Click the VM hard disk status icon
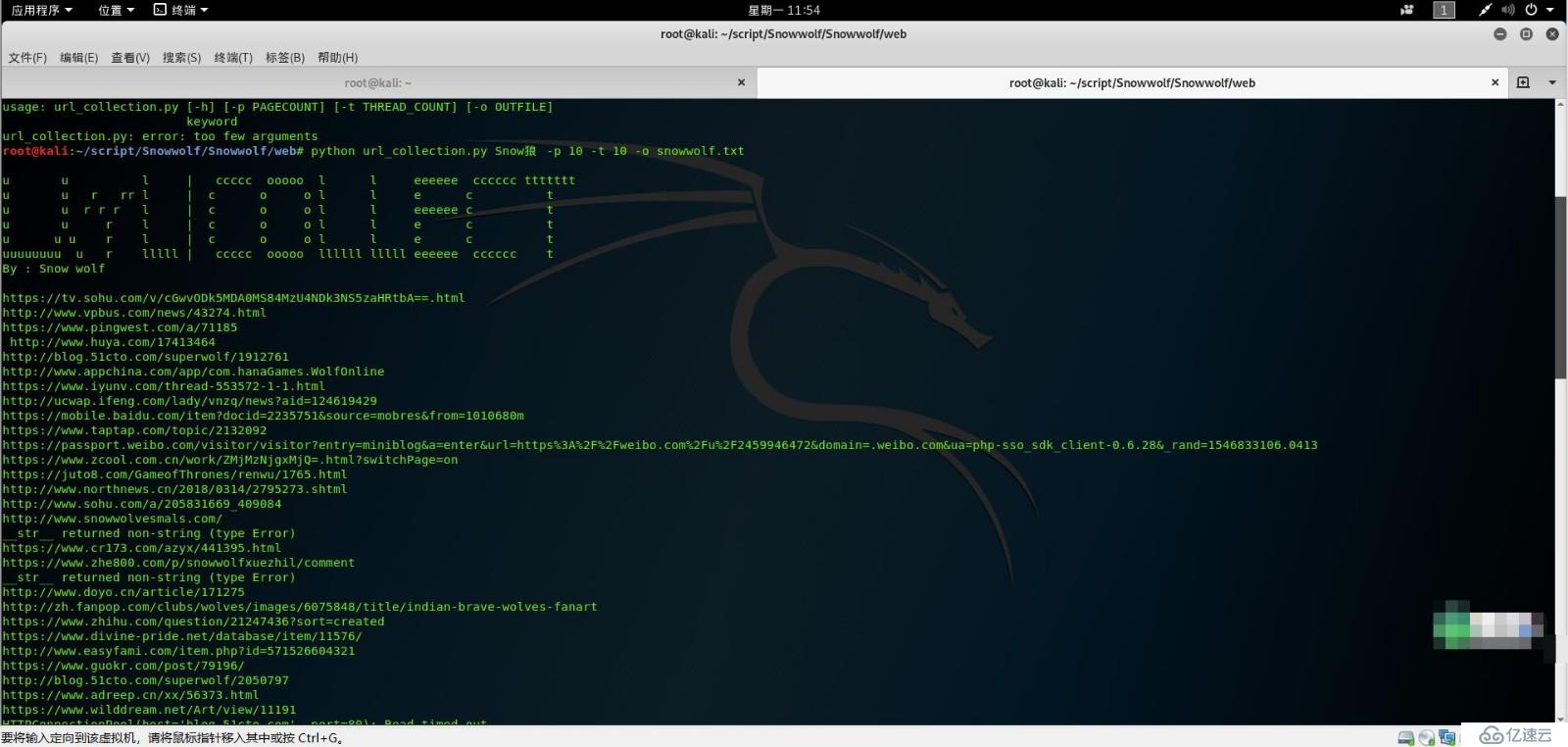Viewport: 1568px width, 747px height. (1406, 737)
